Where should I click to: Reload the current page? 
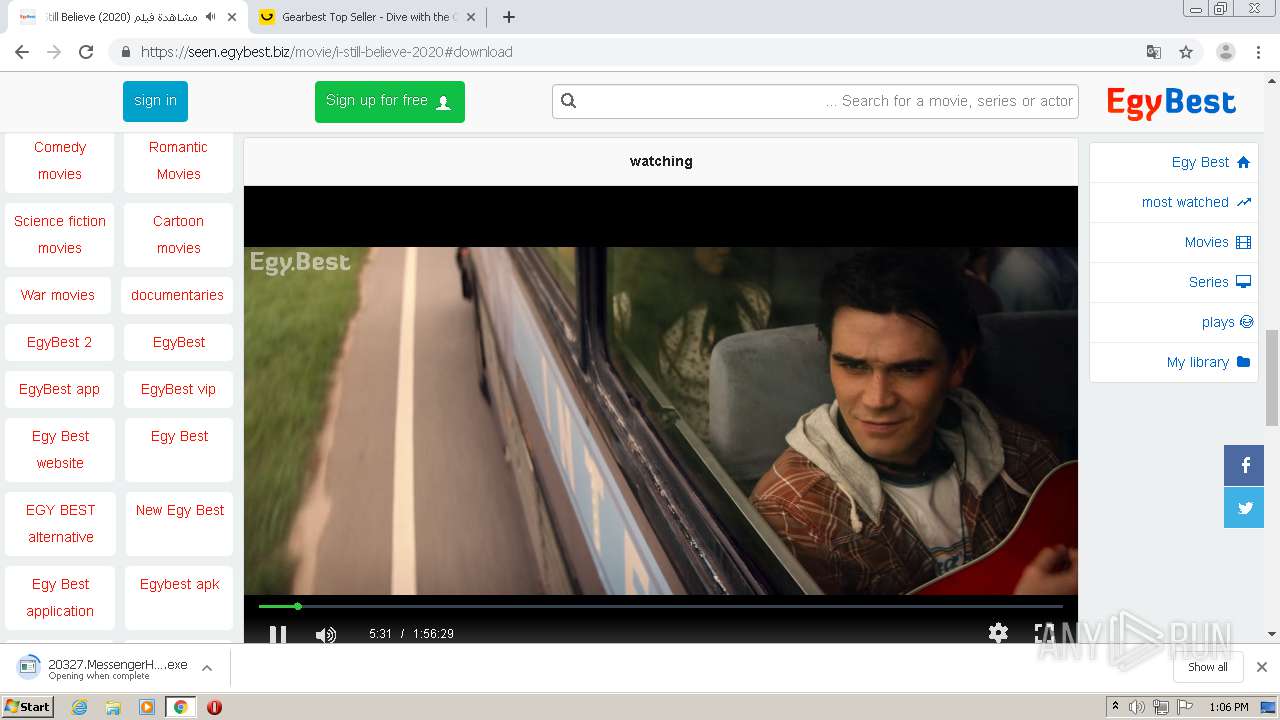click(x=86, y=52)
